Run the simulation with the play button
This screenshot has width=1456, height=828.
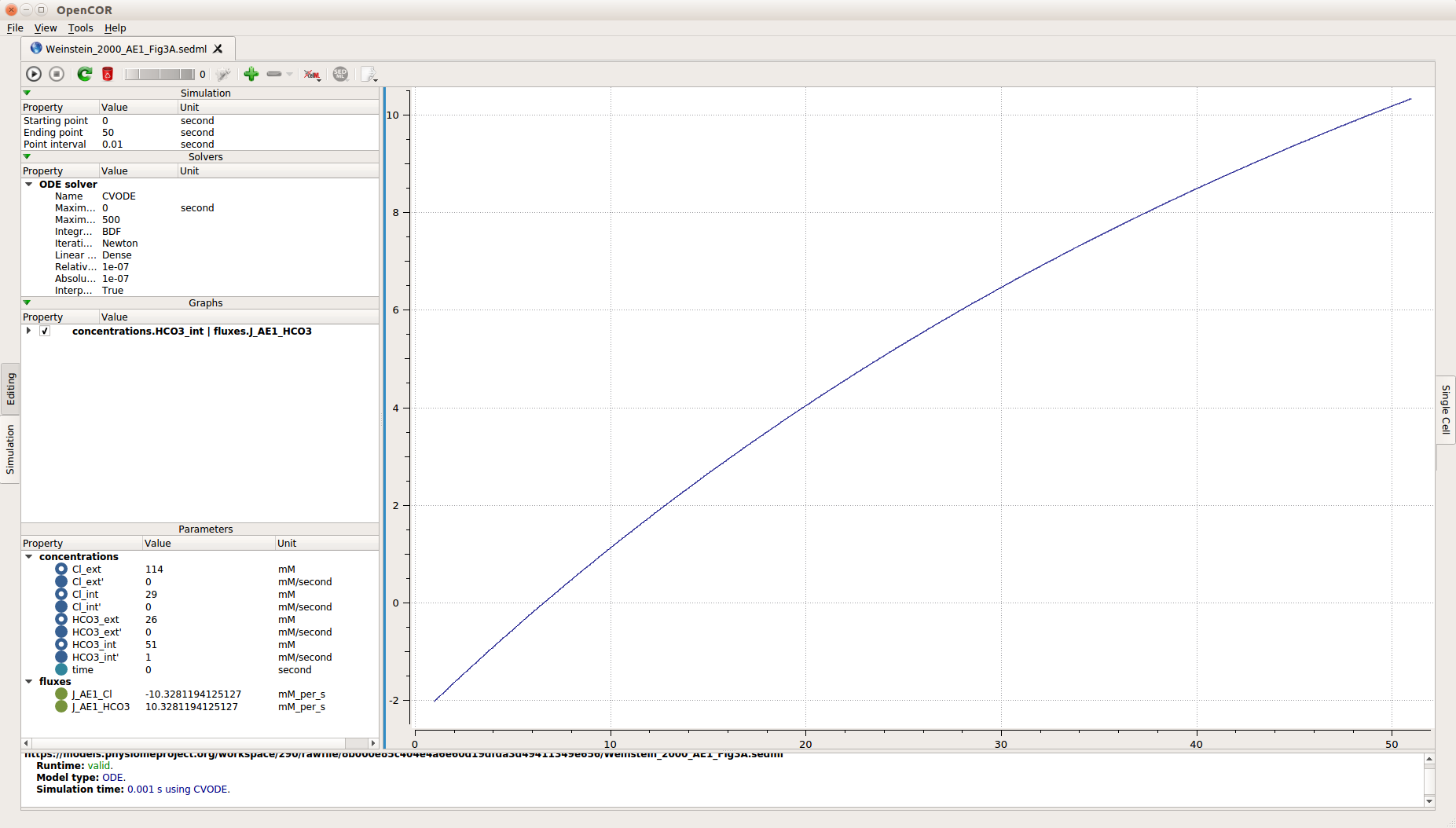(34, 74)
